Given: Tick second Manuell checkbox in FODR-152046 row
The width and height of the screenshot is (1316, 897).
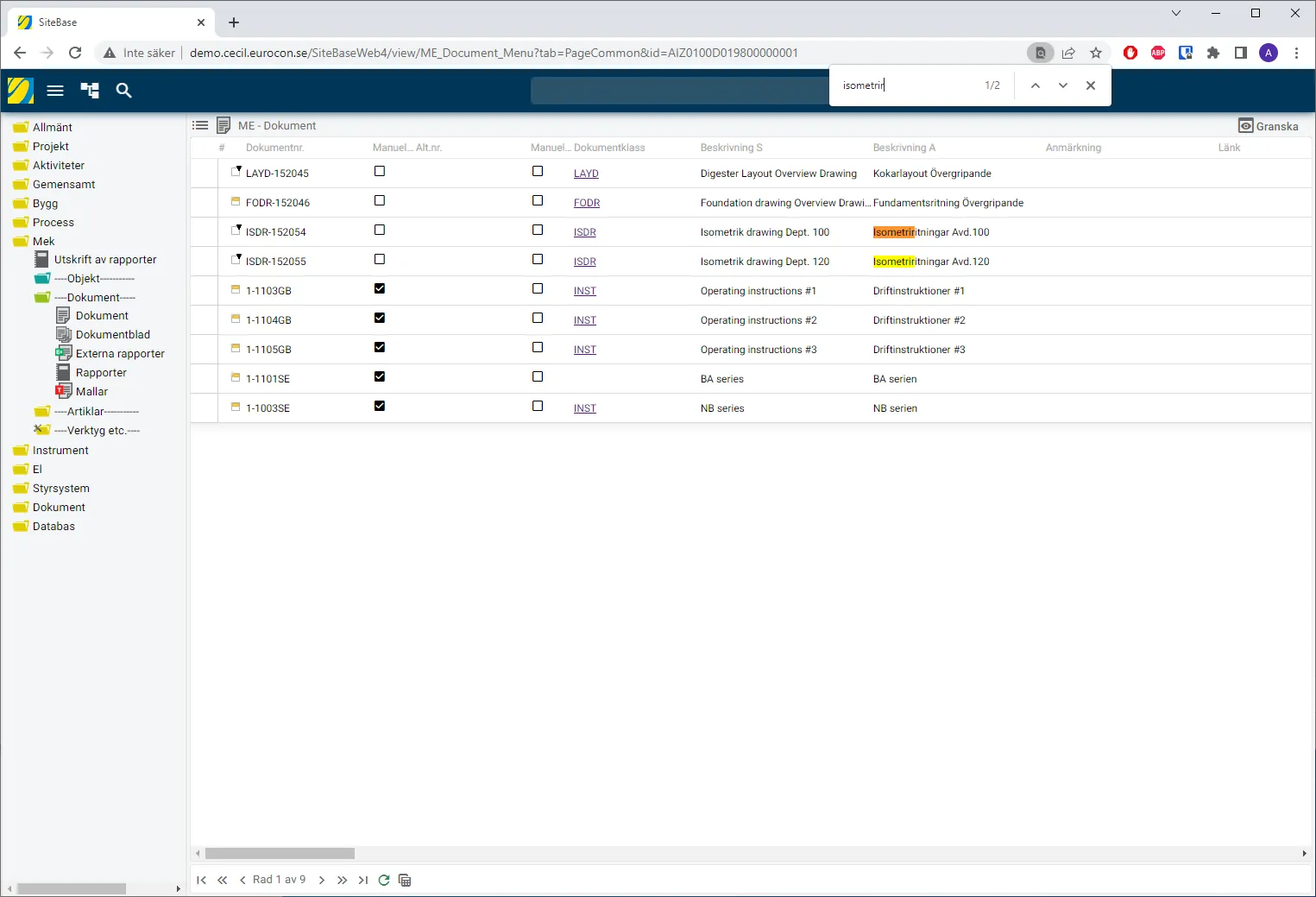Looking at the screenshot, I should [x=538, y=201].
